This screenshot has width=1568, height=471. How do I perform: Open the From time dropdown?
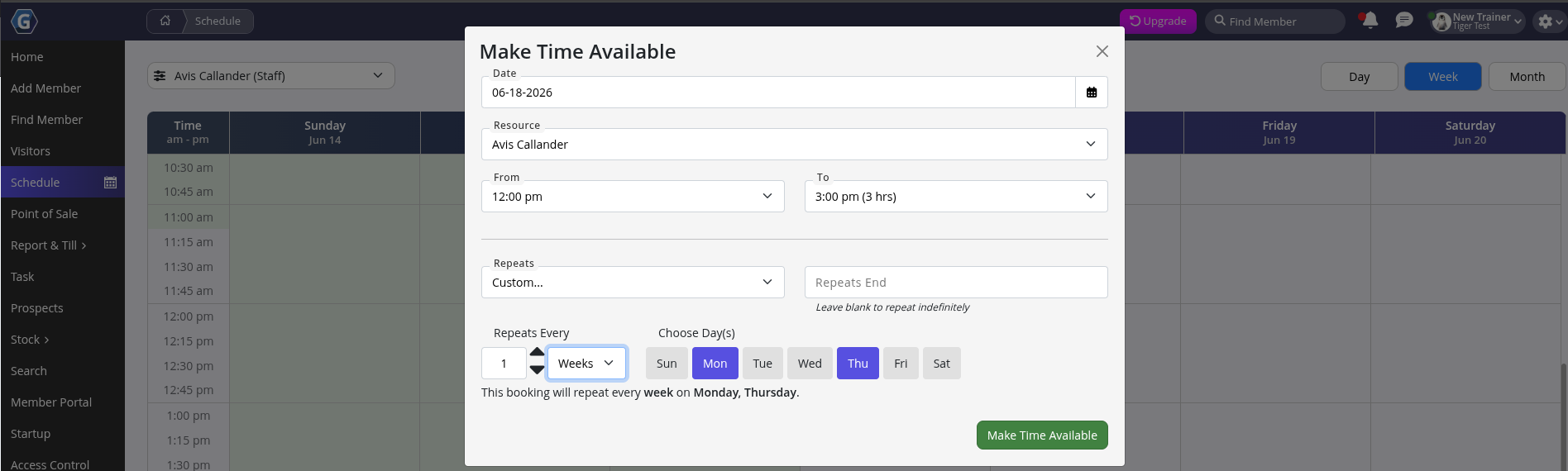coord(633,197)
